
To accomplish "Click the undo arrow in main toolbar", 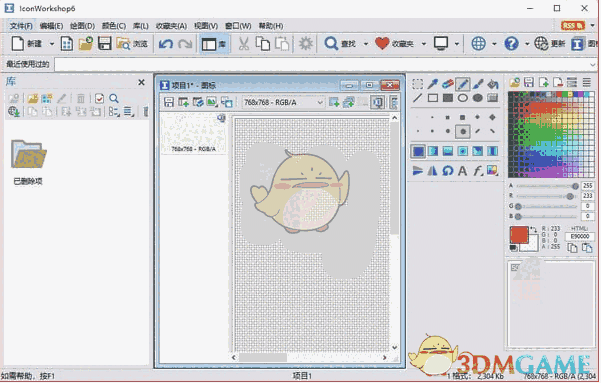I will 166,44.
